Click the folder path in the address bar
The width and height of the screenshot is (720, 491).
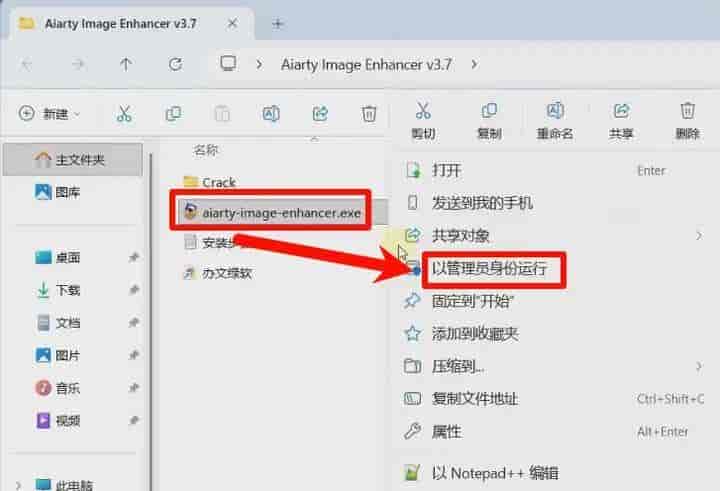[x=366, y=64]
